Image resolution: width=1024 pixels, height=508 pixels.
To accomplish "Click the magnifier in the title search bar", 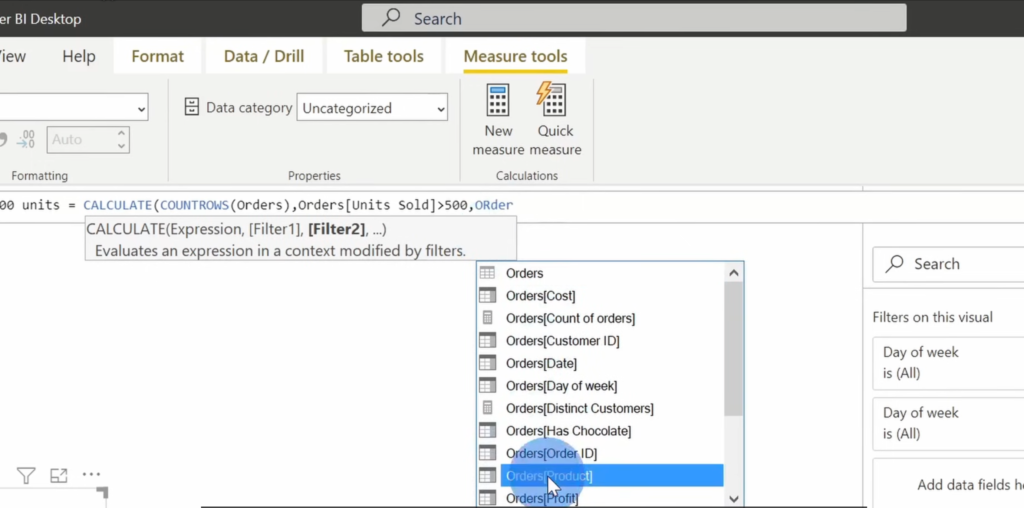I will (391, 18).
